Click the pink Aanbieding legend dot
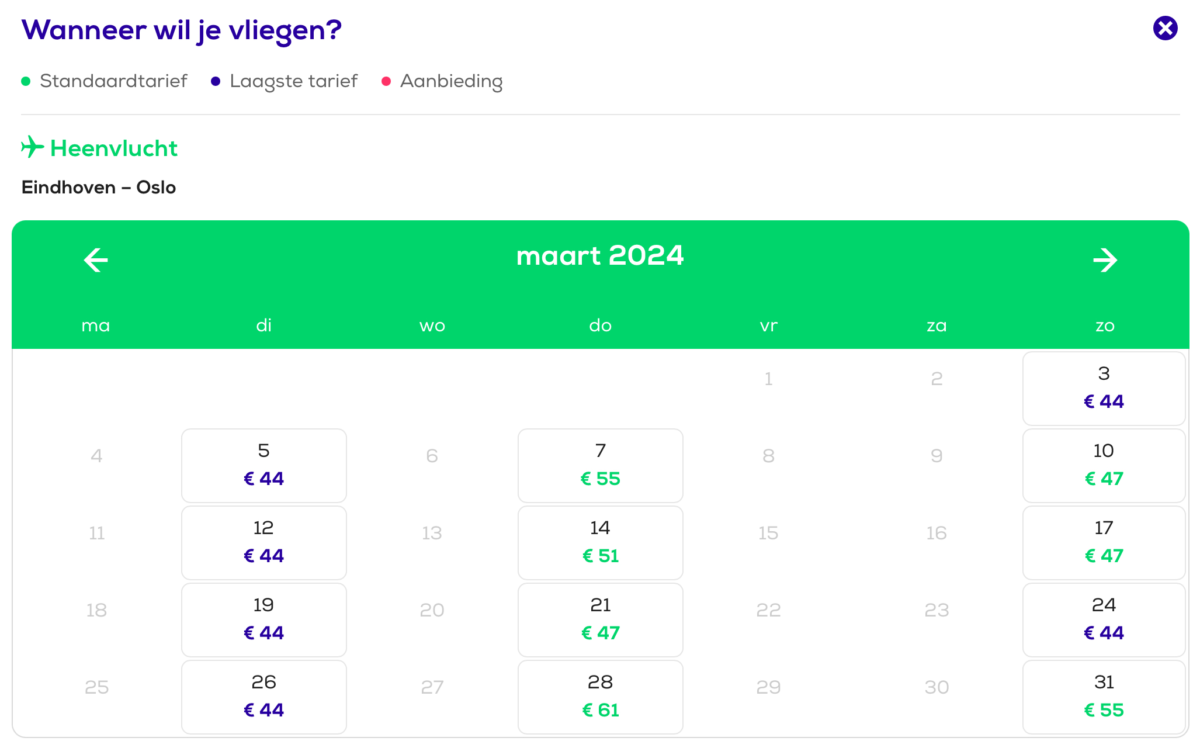The width and height of the screenshot is (1200, 748). point(386,81)
